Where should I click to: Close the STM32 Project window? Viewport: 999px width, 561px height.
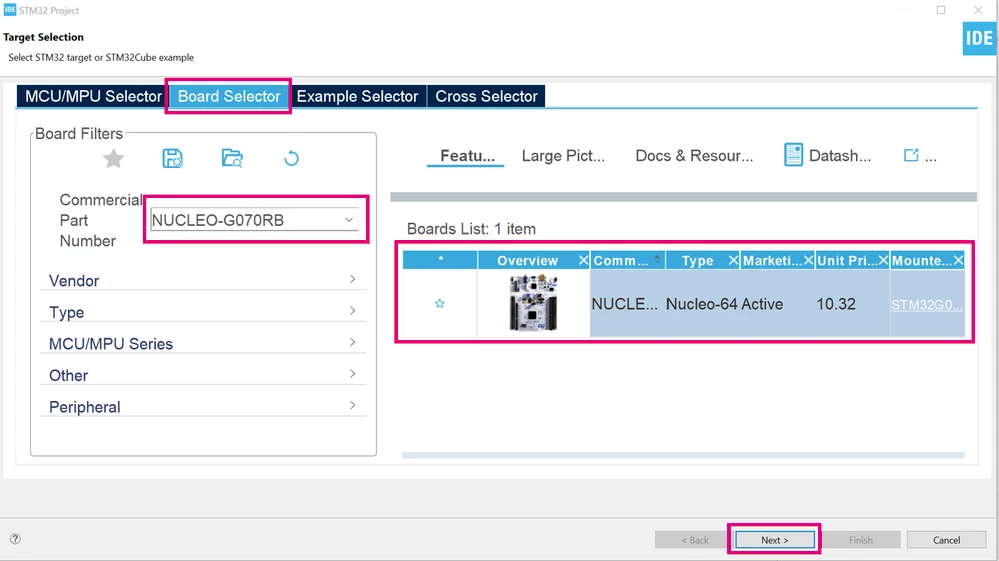[978, 10]
